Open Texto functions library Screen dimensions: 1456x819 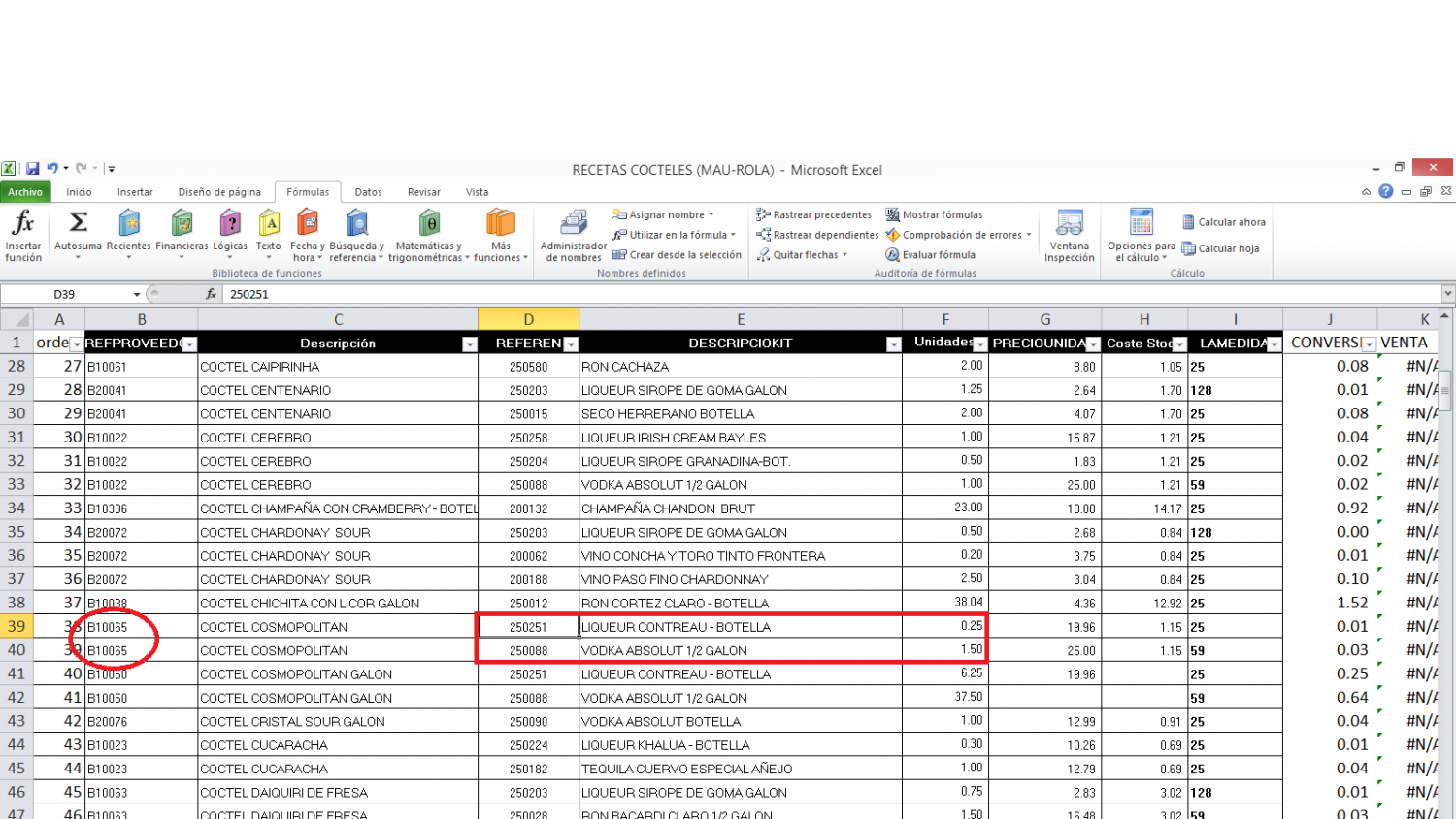269,234
